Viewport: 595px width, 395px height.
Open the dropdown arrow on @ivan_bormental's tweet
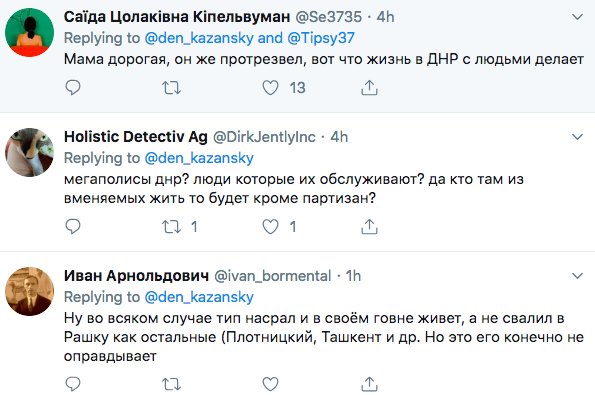(577, 276)
